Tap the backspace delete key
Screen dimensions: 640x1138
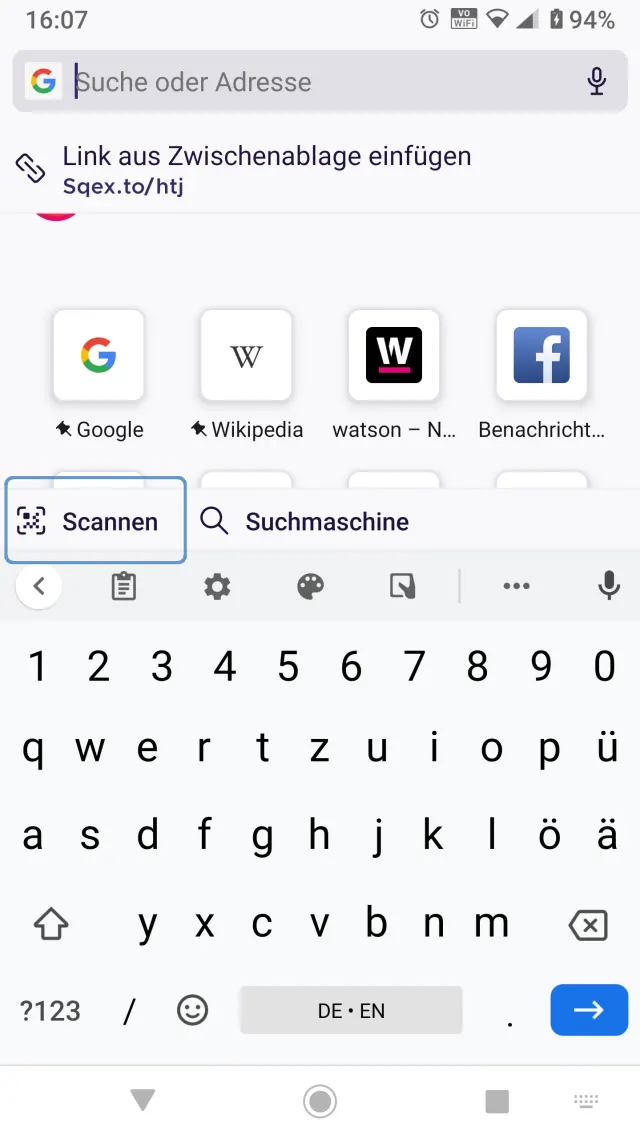(x=588, y=925)
